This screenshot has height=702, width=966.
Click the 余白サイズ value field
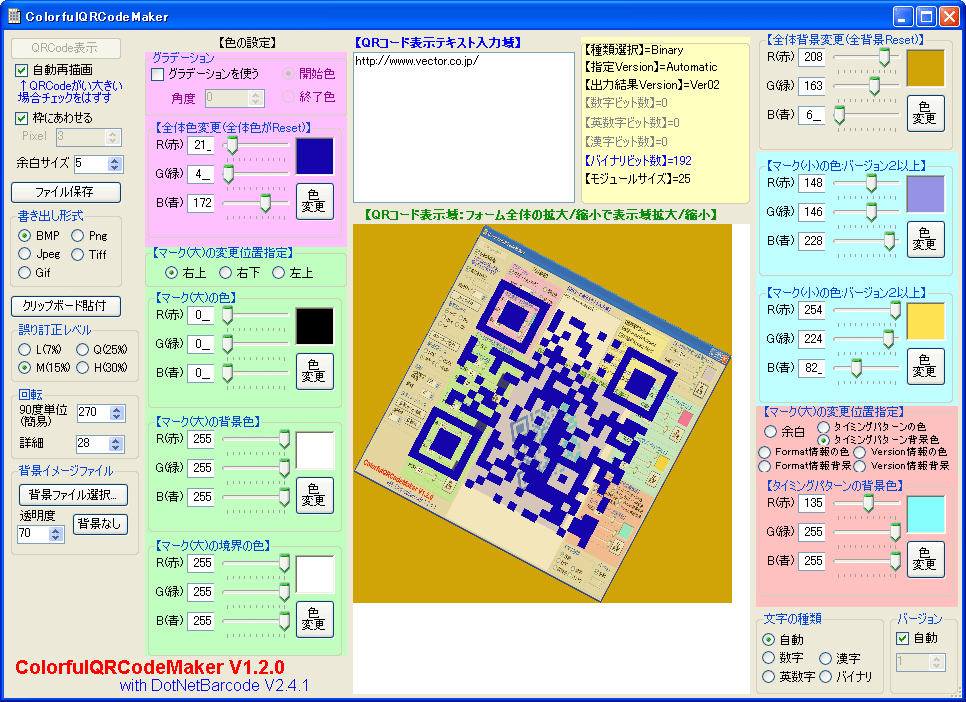(x=91, y=164)
